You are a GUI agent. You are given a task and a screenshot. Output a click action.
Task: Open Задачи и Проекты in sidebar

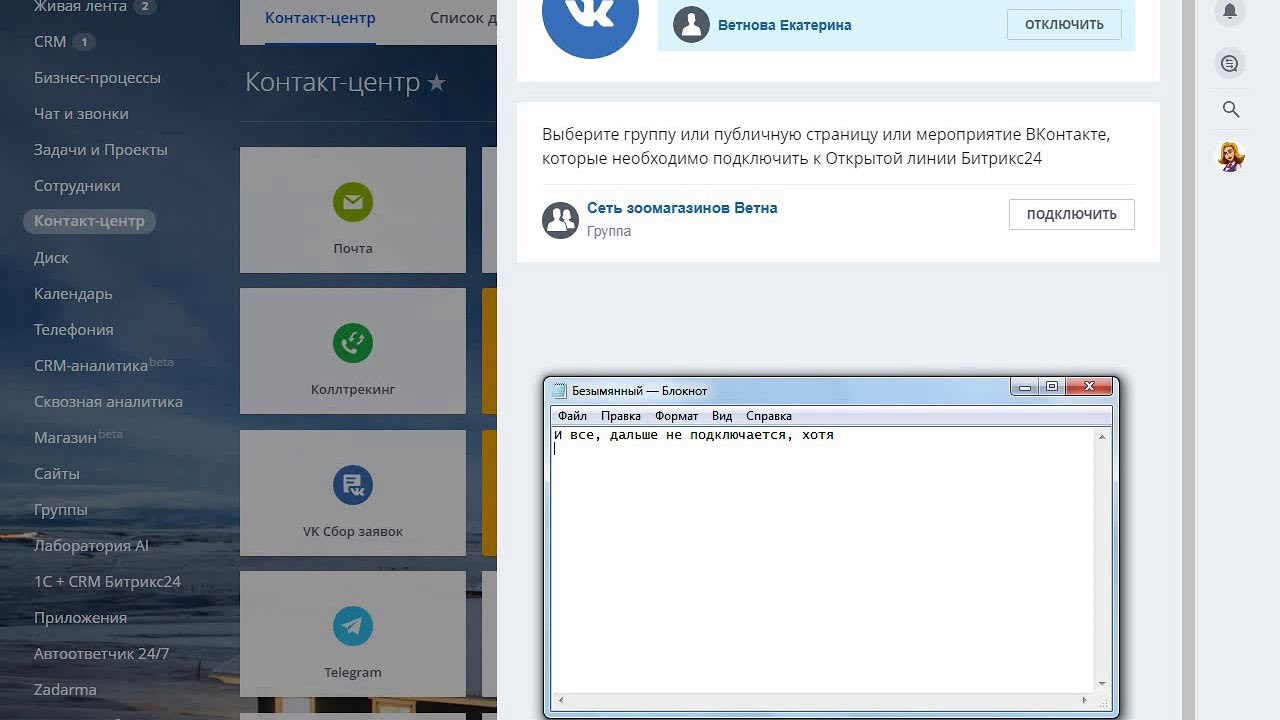click(101, 150)
